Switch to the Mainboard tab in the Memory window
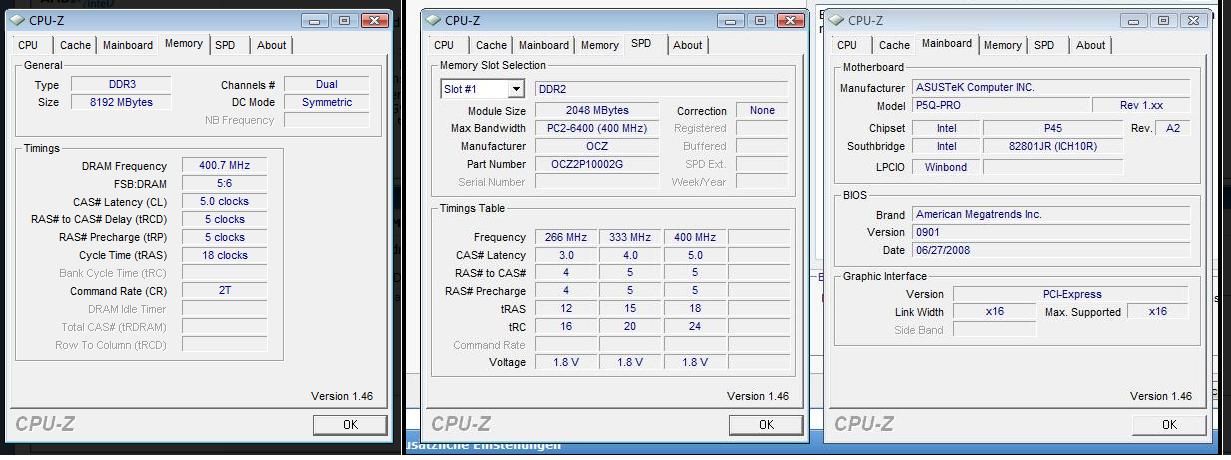This screenshot has width=1231, height=460. pos(128,45)
